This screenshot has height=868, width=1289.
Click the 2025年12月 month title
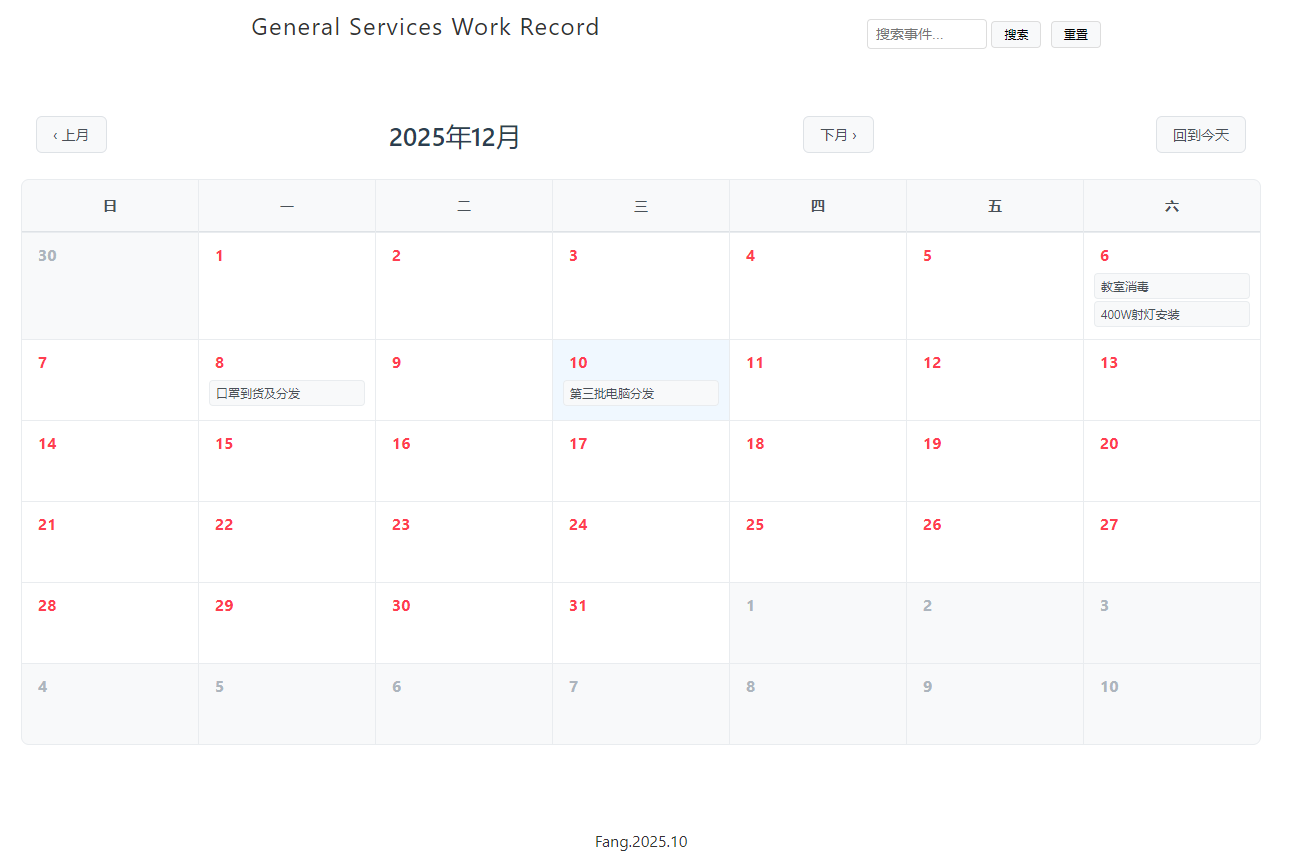tap(454, 137)
